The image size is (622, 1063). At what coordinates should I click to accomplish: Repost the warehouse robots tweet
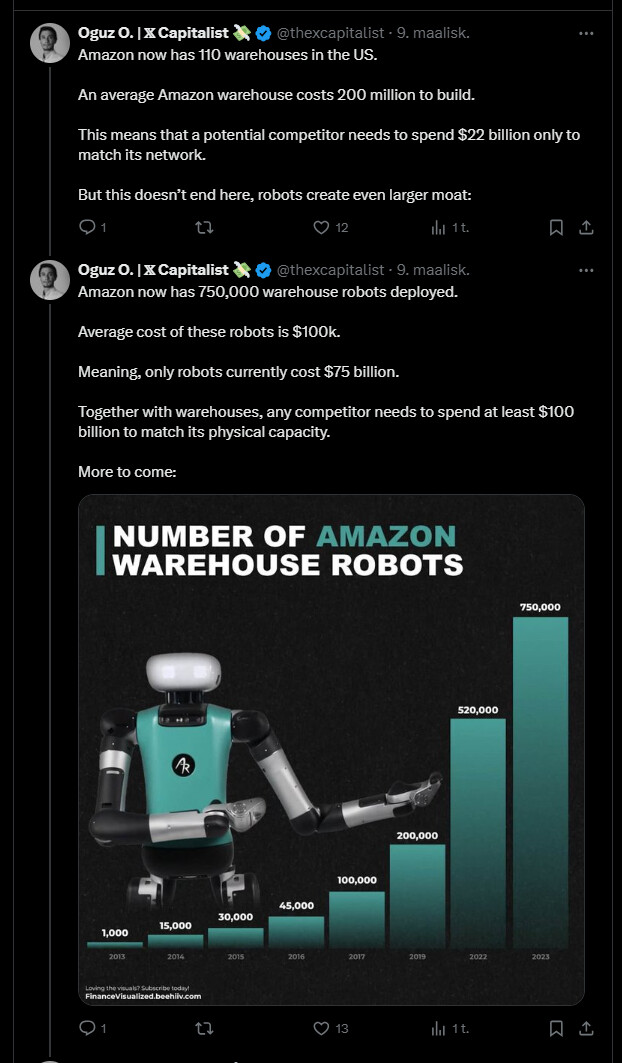tap(204, 1027)
